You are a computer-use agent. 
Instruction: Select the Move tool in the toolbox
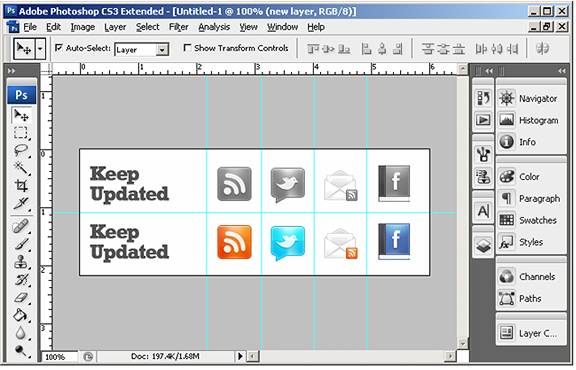[21, 116]
